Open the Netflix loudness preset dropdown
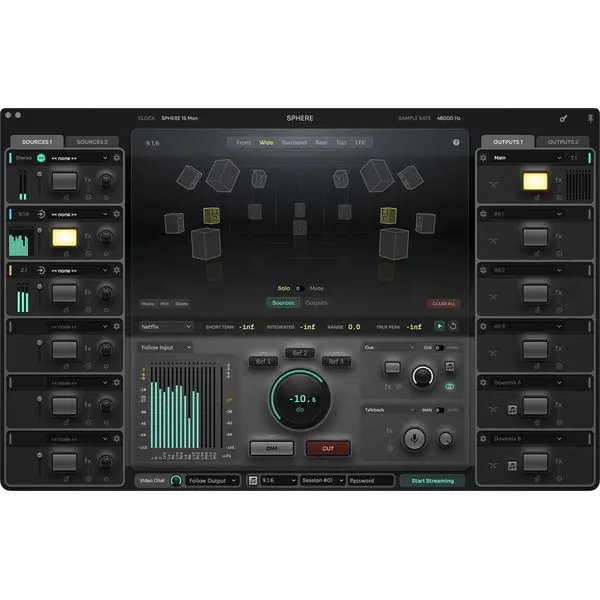Image resolution: width=600 pixels, height=600 pixels. [x=166, y=326]
